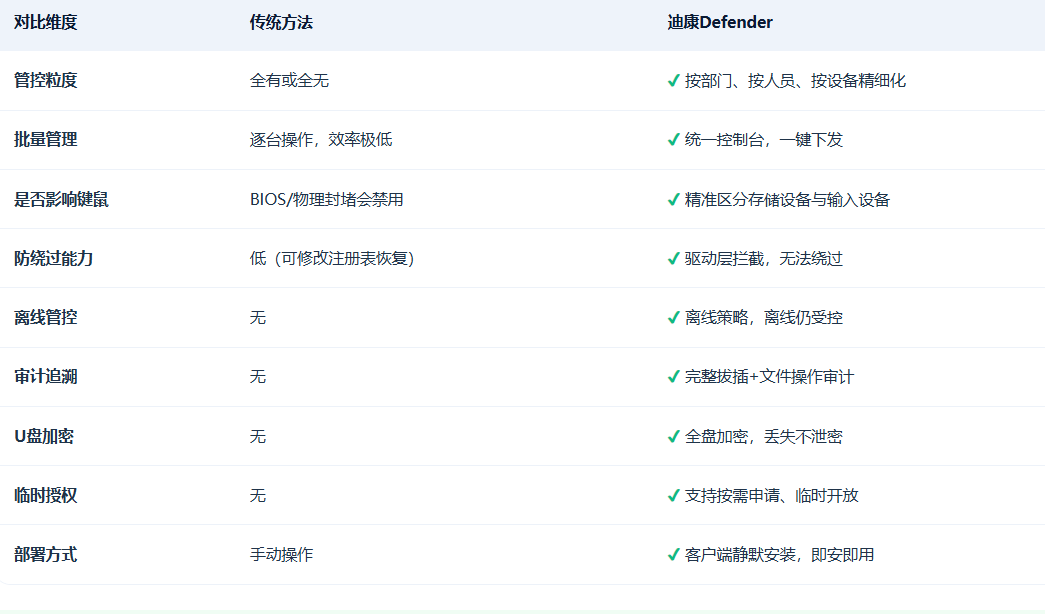Click the 是否影响键鼠 row label

(x=61, y=199)
